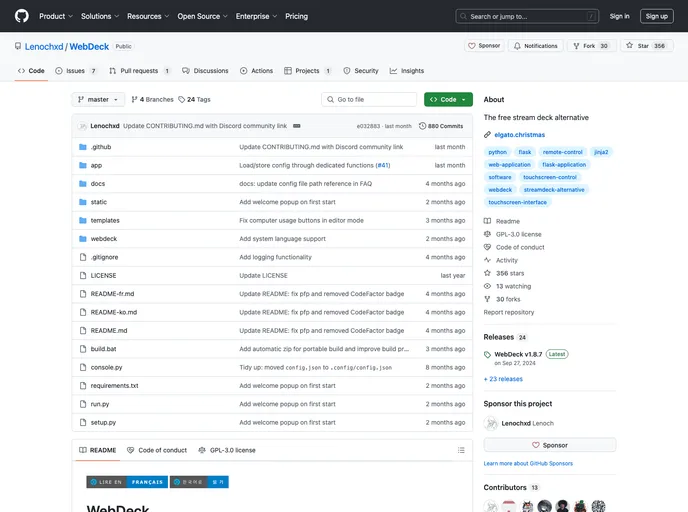Click the file icon beside setup.py
The image size is (688, 512).
82,422
